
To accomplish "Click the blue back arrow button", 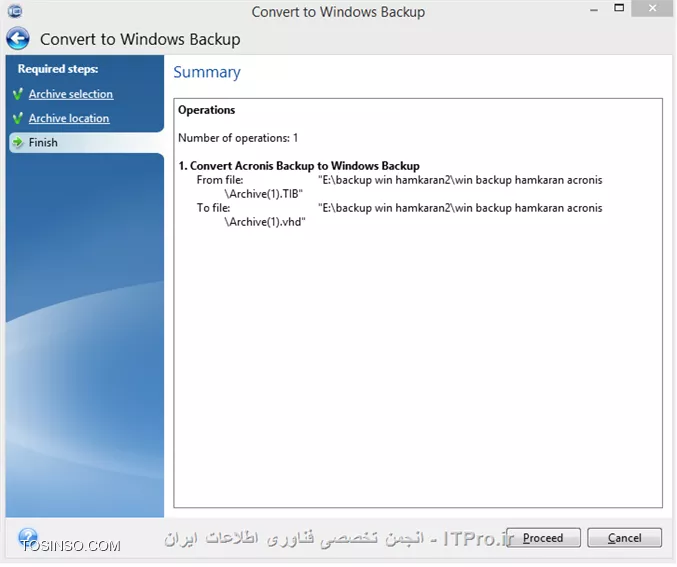I will (x=18, y=38).
